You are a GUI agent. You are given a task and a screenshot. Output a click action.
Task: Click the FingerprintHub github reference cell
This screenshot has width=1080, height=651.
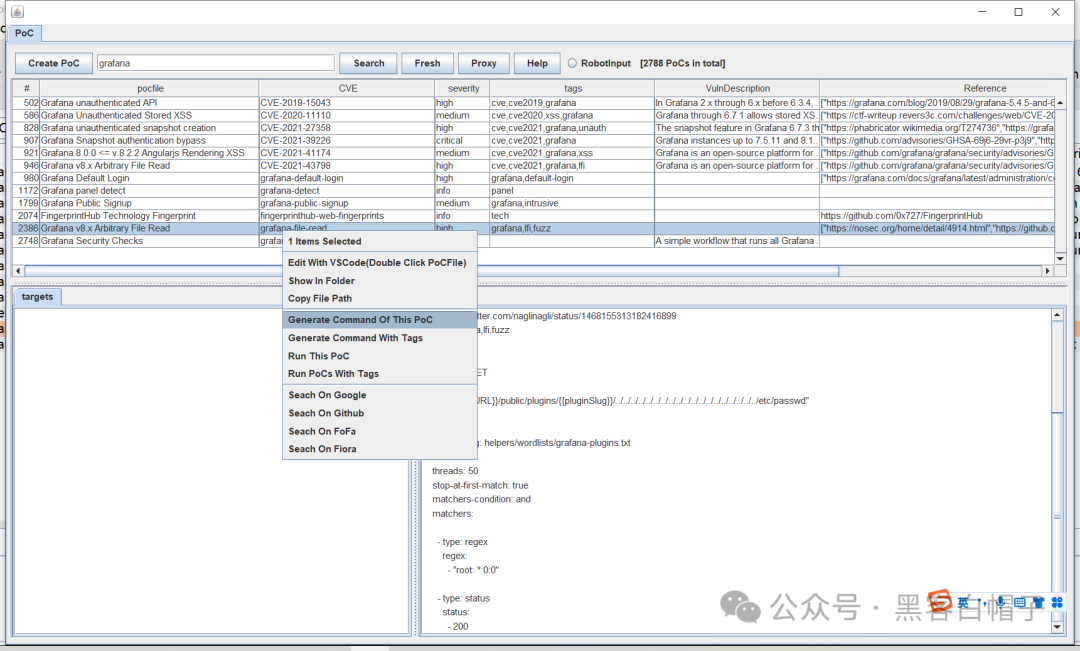[937, 216]
